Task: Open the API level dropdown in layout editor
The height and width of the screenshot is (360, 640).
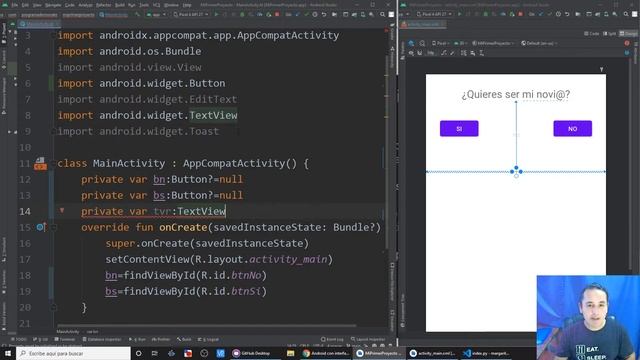Action: pyautogui.click(x=461, y=43)
